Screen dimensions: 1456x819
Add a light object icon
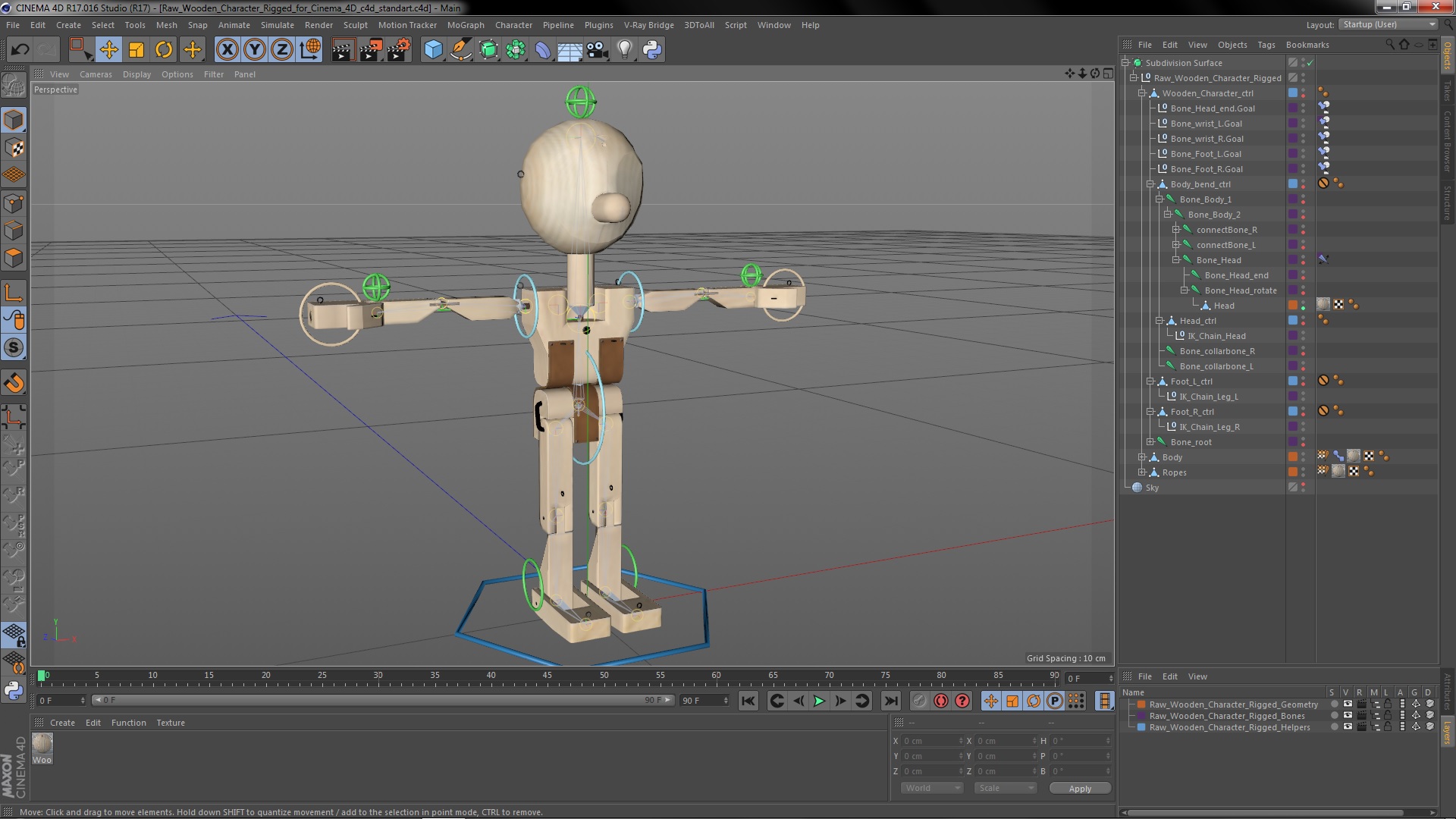pyautogui.click(x=625, y=50)
